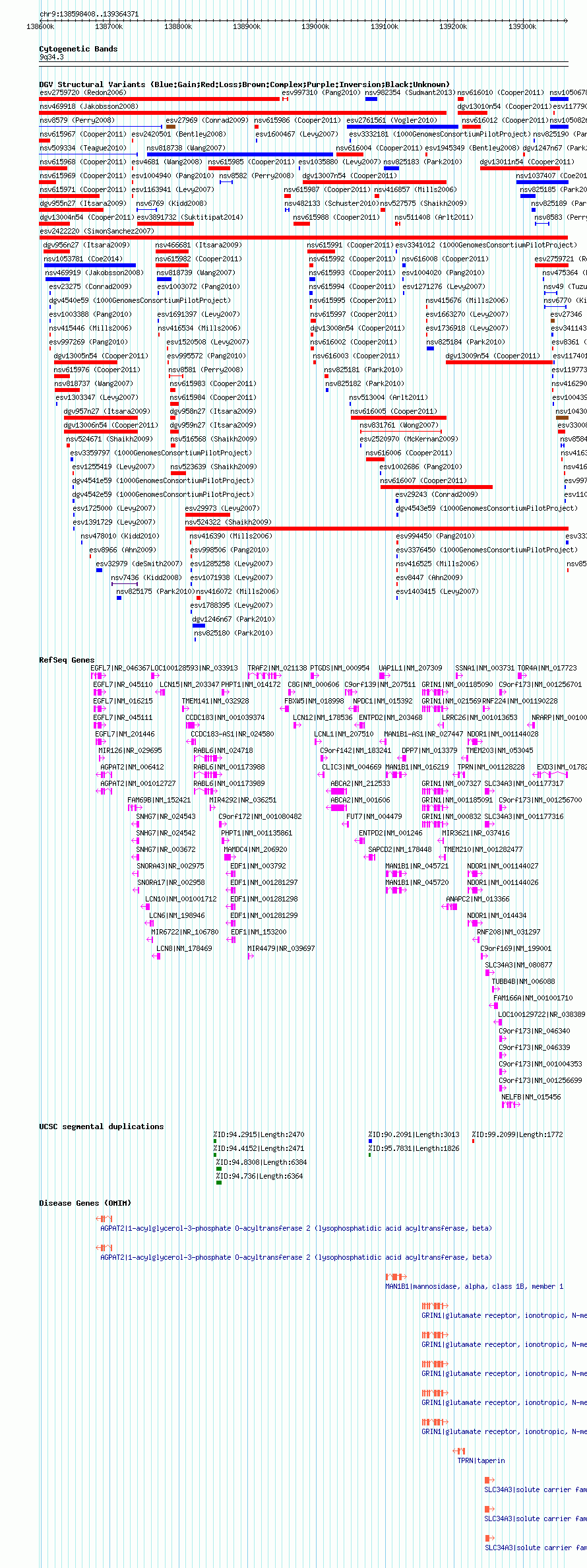This screenshot has width=587, height=1568.
Task: Select the UAP1L1|NM_207309 gene label
Action: (410, 668)
